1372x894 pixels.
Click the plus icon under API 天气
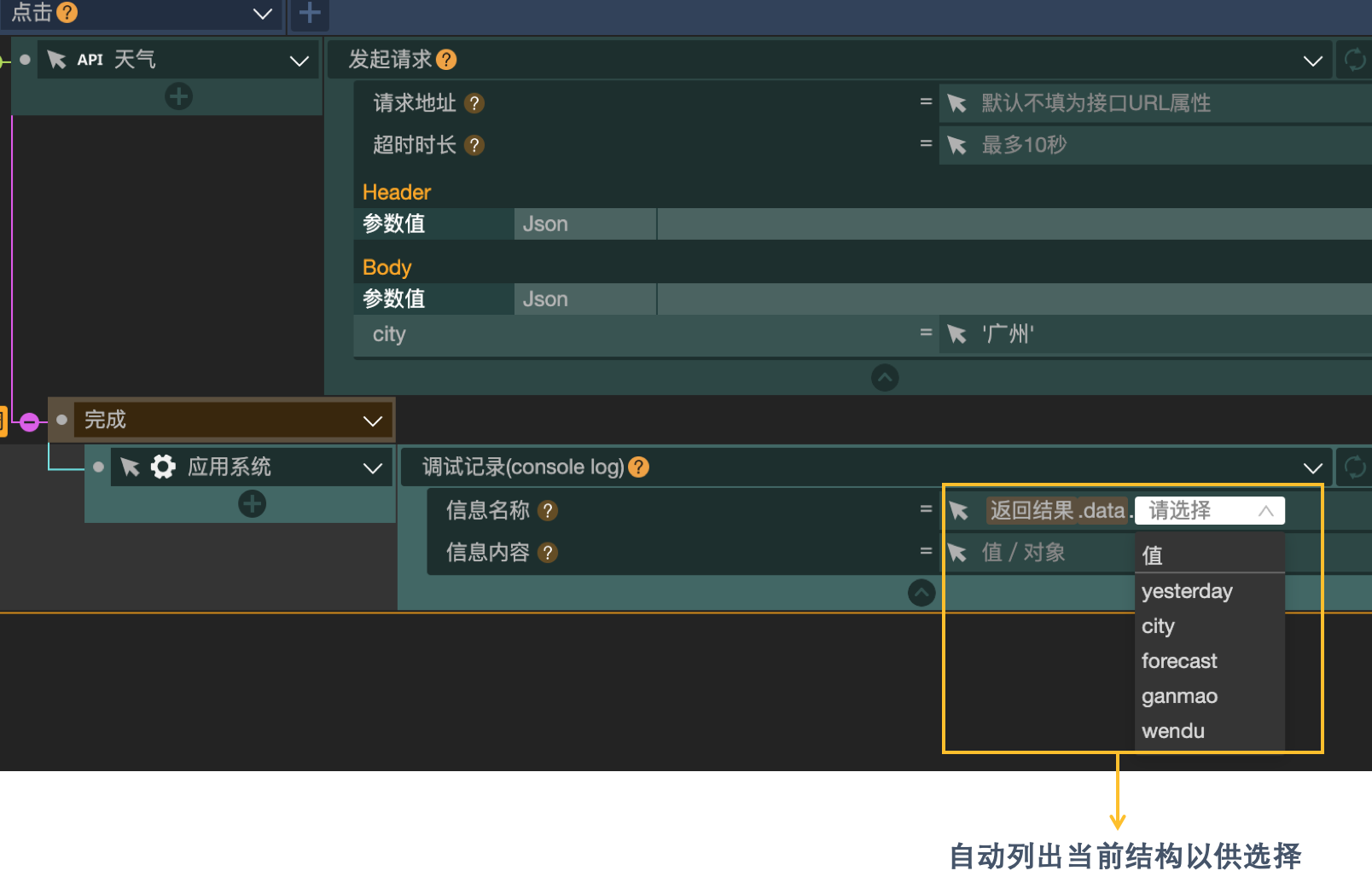(x=178, y=96)
